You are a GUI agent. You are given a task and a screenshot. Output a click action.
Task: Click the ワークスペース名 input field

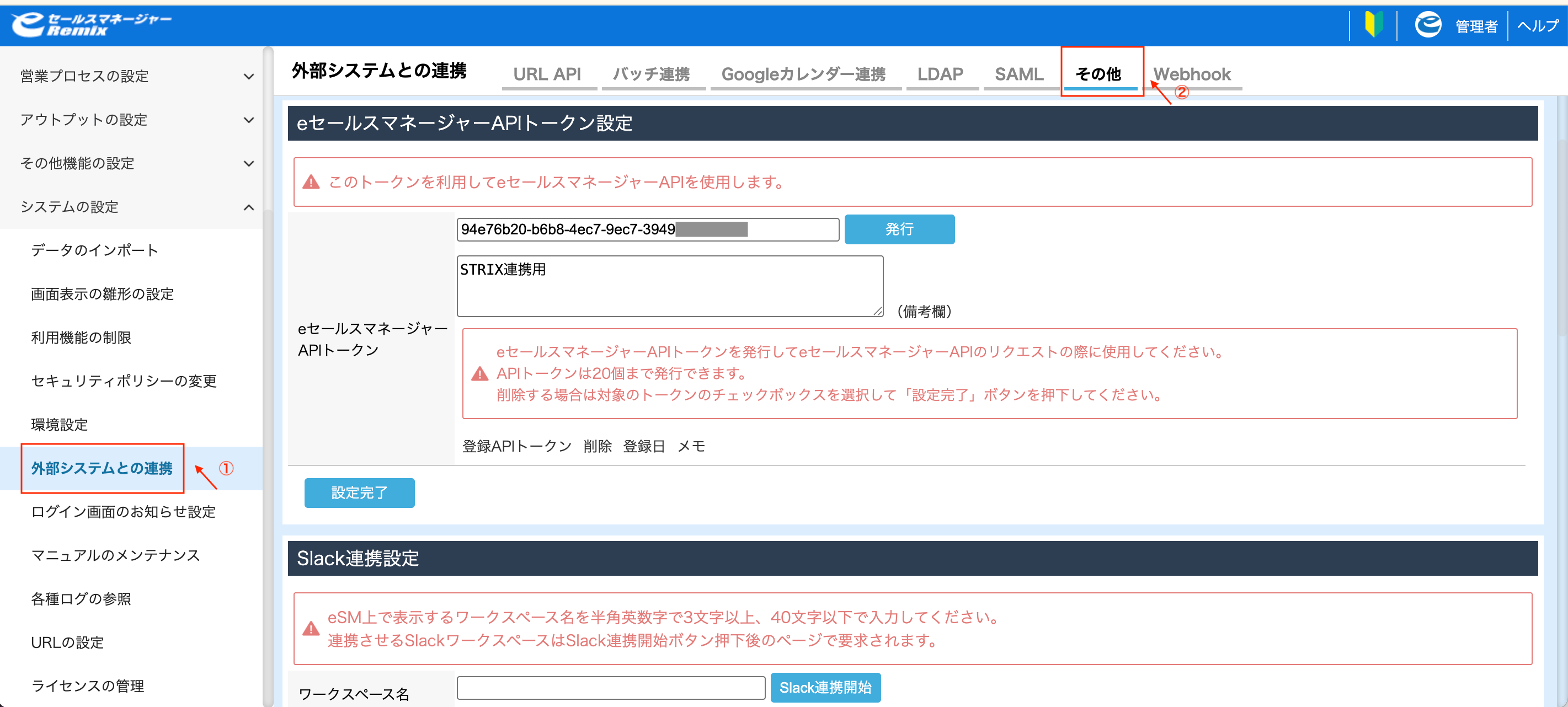point(611,688)
